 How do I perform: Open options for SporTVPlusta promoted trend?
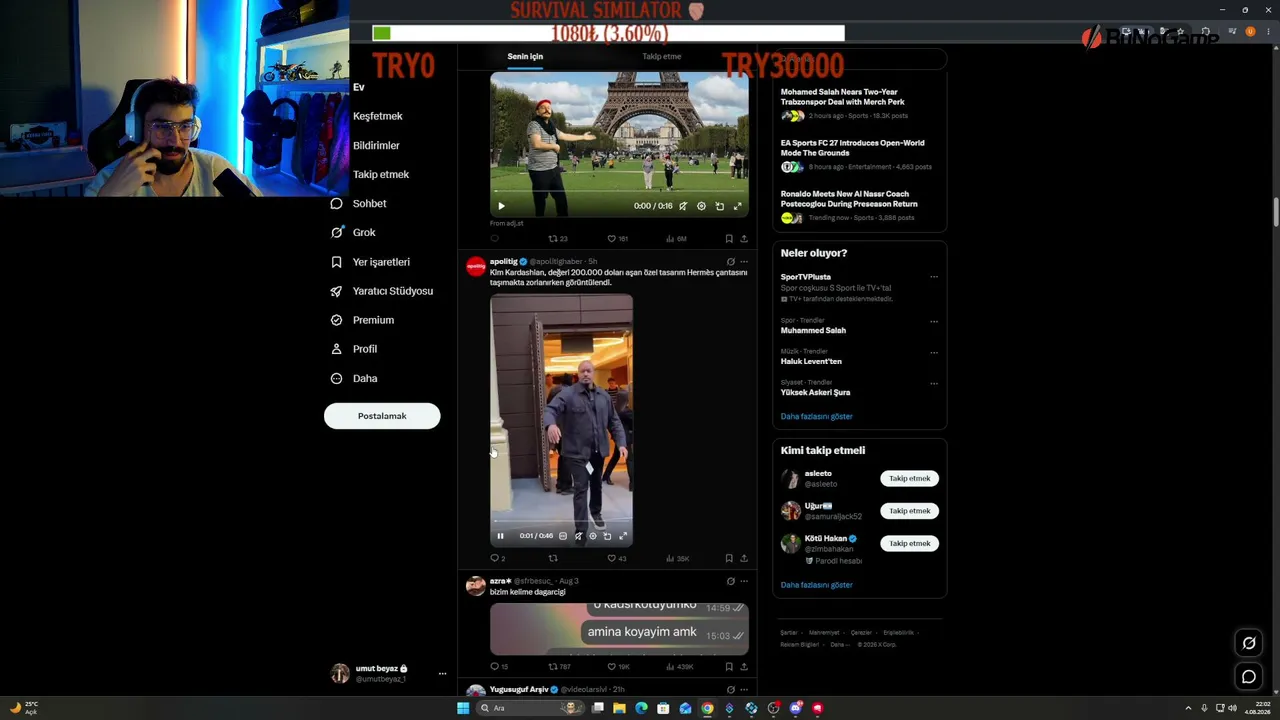(934, 277)
